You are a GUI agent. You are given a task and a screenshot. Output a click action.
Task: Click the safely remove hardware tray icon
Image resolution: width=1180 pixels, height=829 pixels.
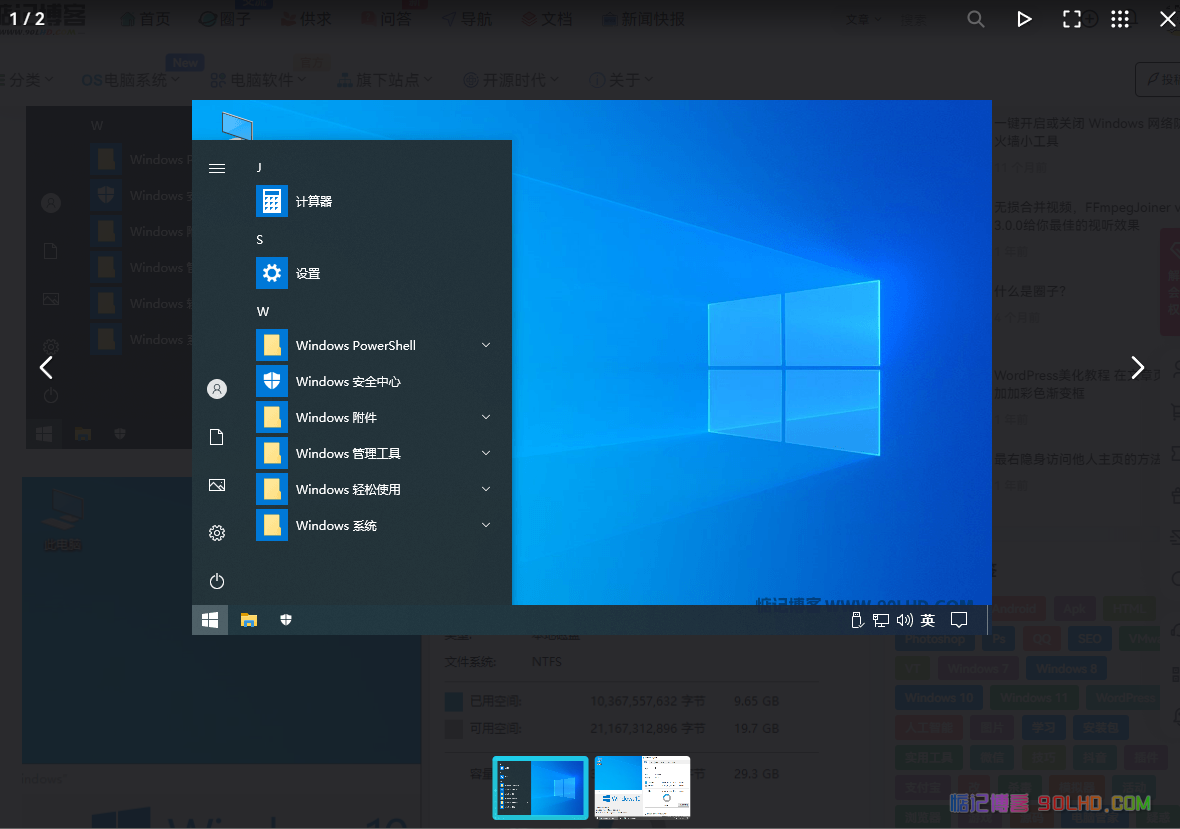click(856, 620)
